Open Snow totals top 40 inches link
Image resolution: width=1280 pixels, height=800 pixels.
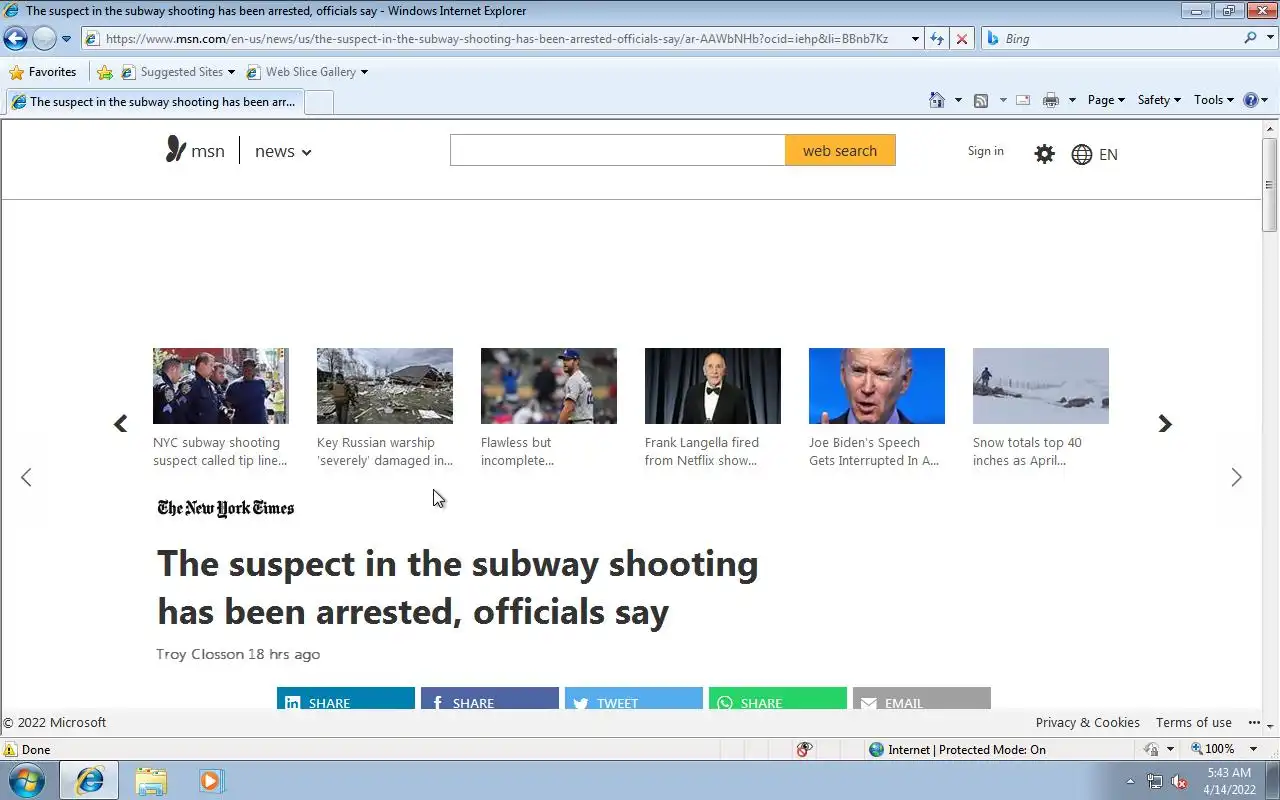click(x=1027, y=451)
